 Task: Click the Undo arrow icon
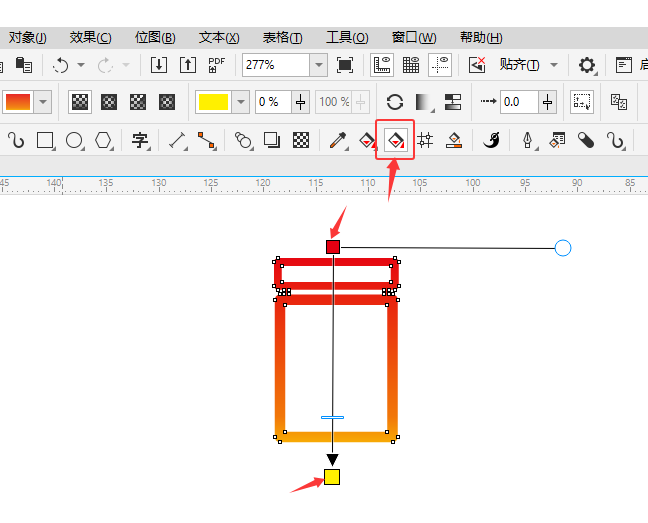coord(61,65)
